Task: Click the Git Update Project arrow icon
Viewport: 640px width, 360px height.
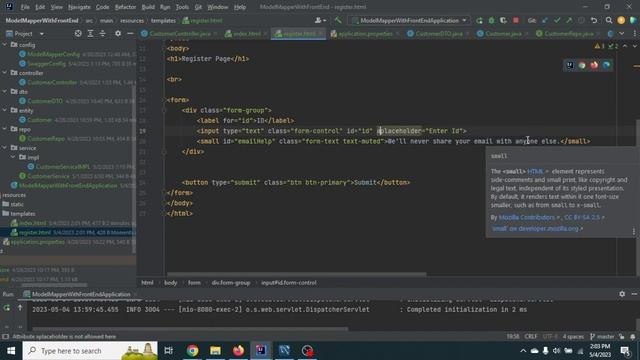Action: (545, 20)
